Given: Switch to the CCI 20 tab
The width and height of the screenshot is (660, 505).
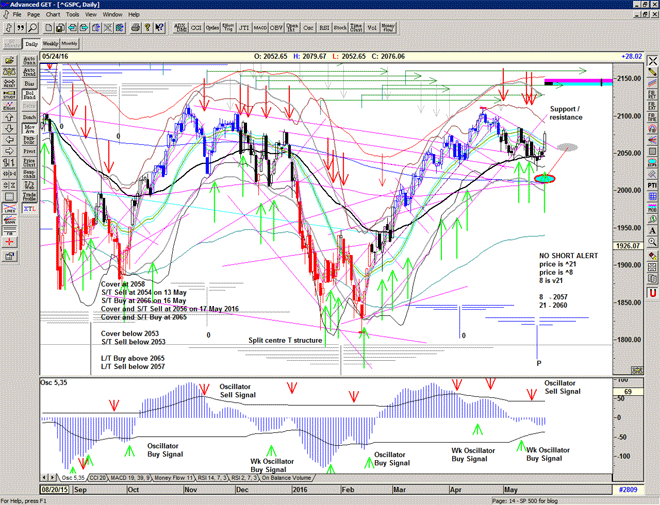Looking at the screenshot, I should (x=98, y=478).
